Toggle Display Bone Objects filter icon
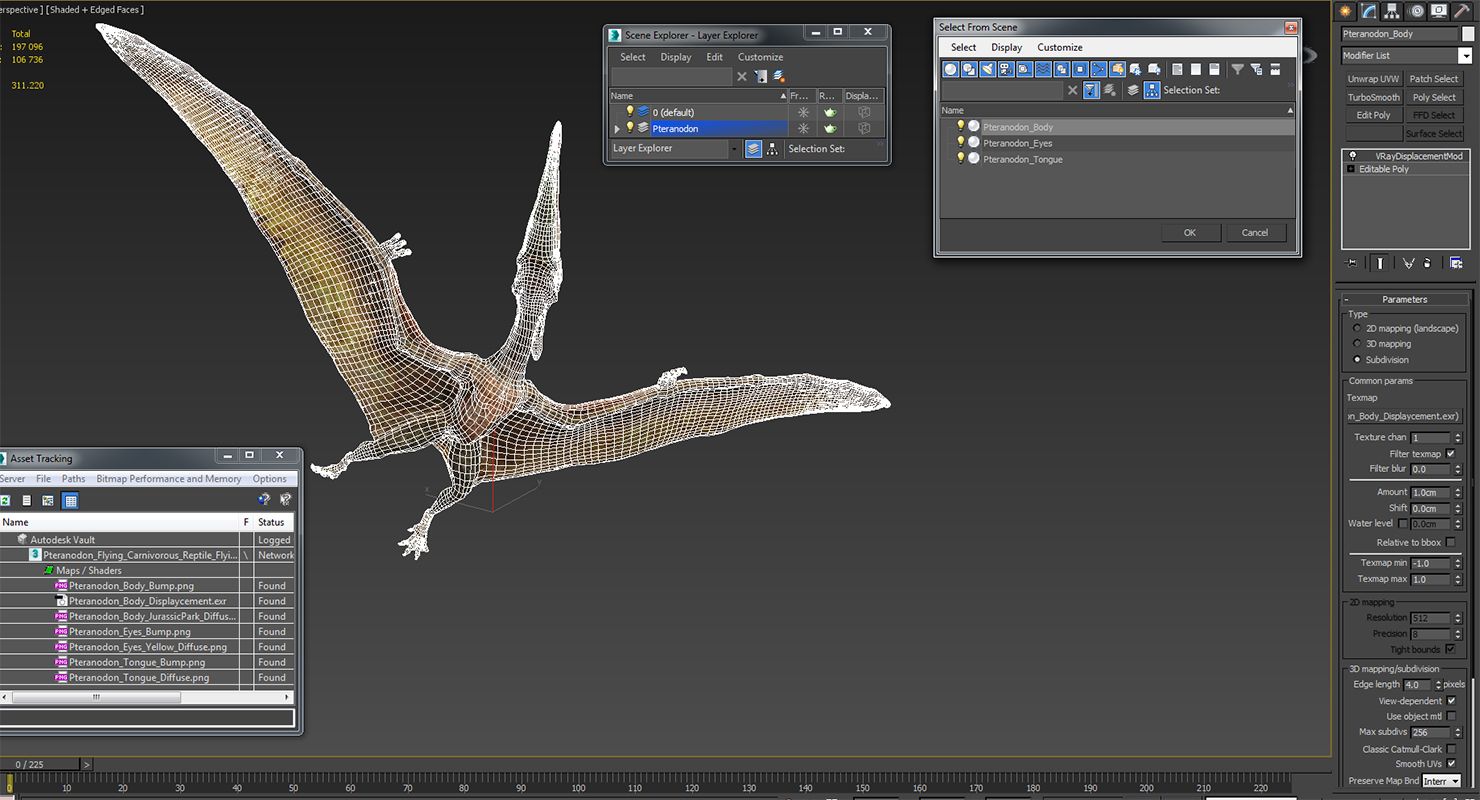The height and width of the screenshot is (800, 1480). click(1098, 69)
